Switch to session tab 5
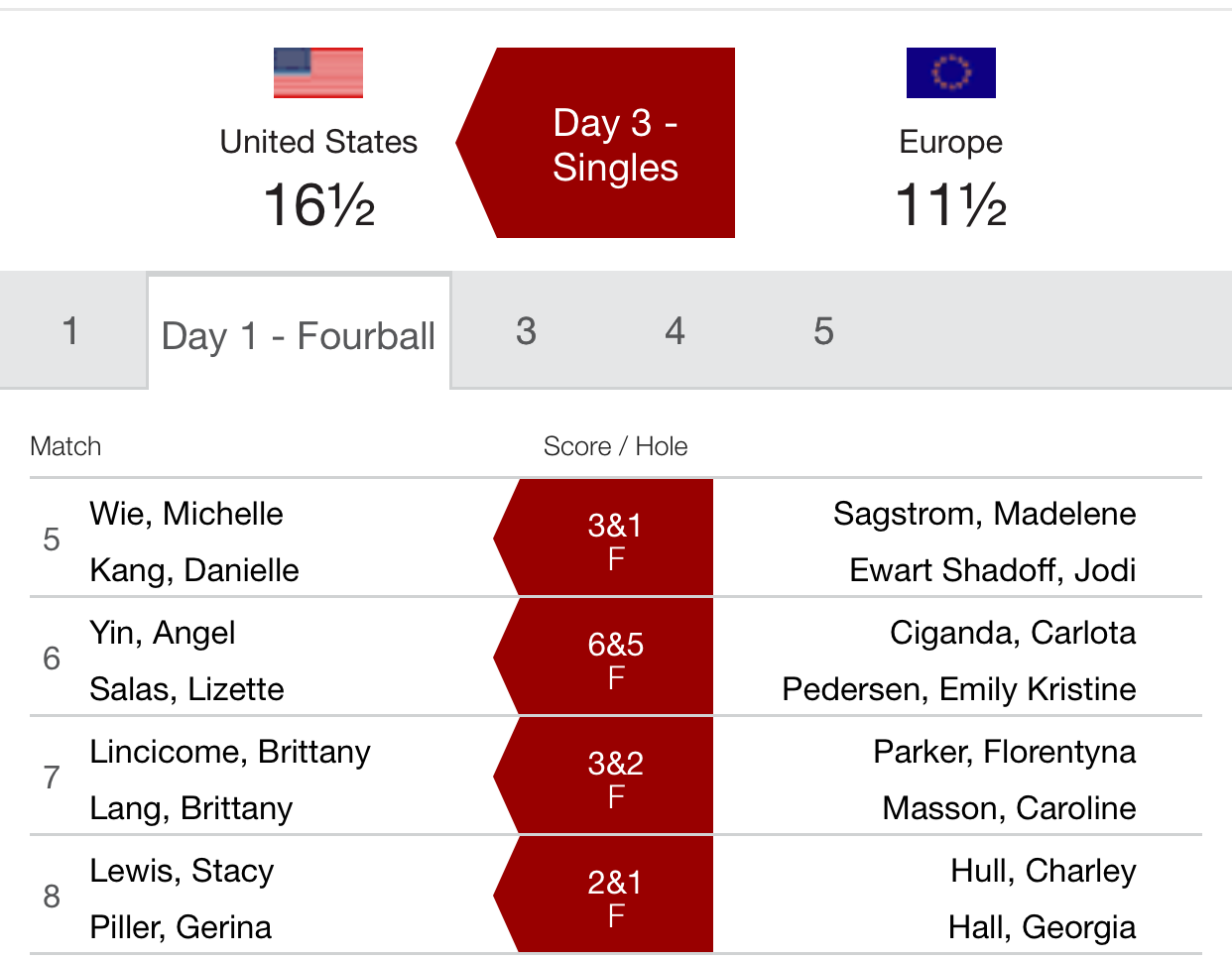Screen dimensions: 1232x961 [x=823, y=330]
